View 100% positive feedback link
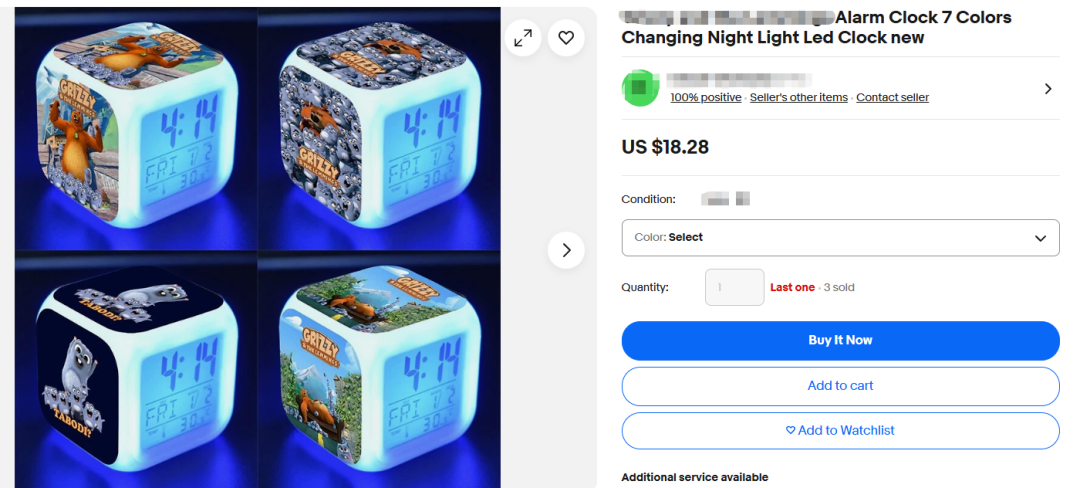Viewport: 1080px width, 488px height. pos(706,98)
